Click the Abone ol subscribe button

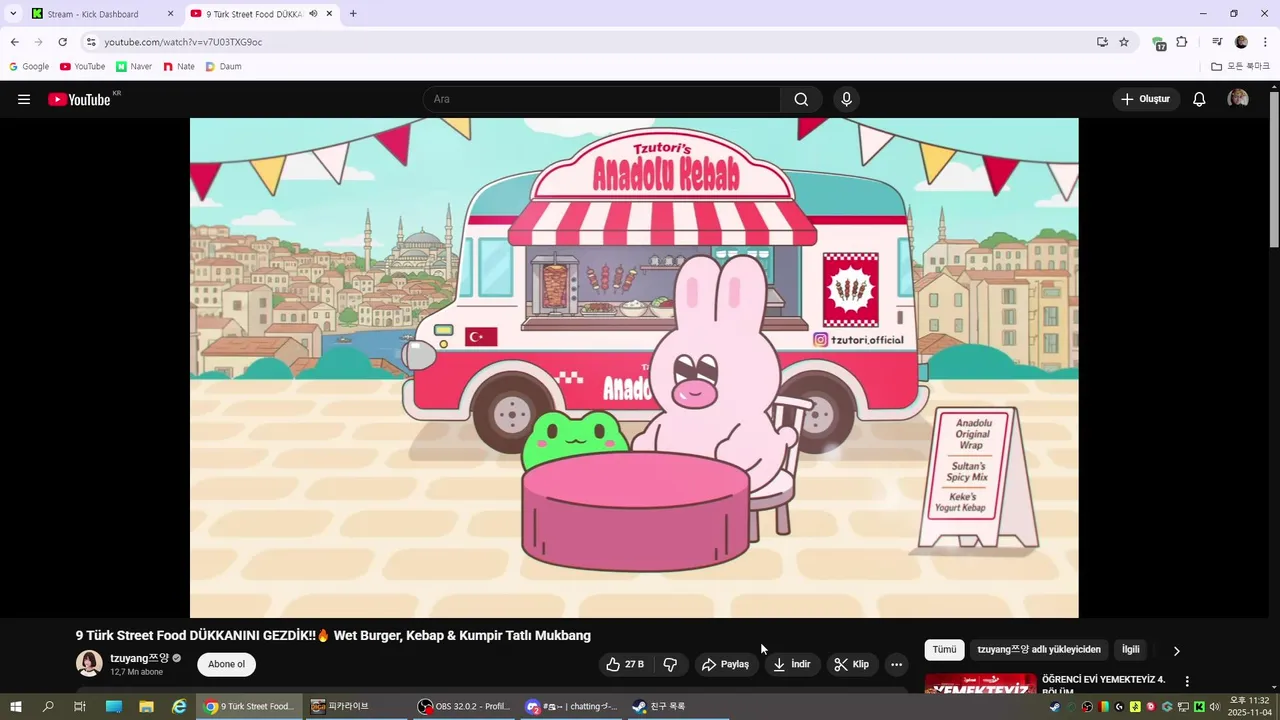coord(226,664)
